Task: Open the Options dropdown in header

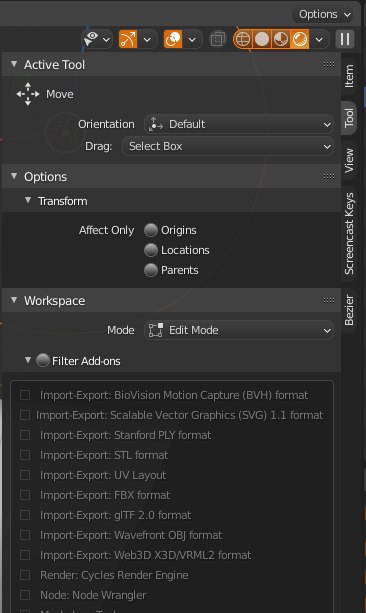Action: [x=322, y=14]
